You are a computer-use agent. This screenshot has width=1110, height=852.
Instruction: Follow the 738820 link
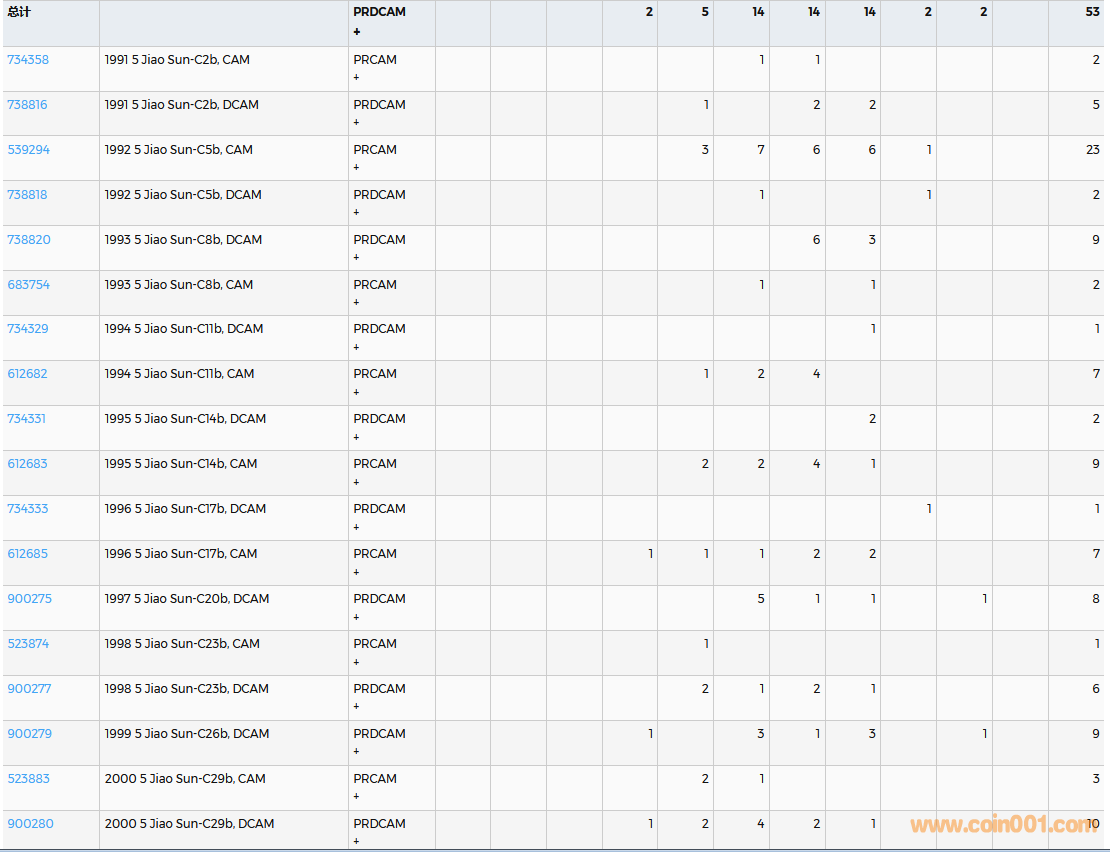coord(28,240)
